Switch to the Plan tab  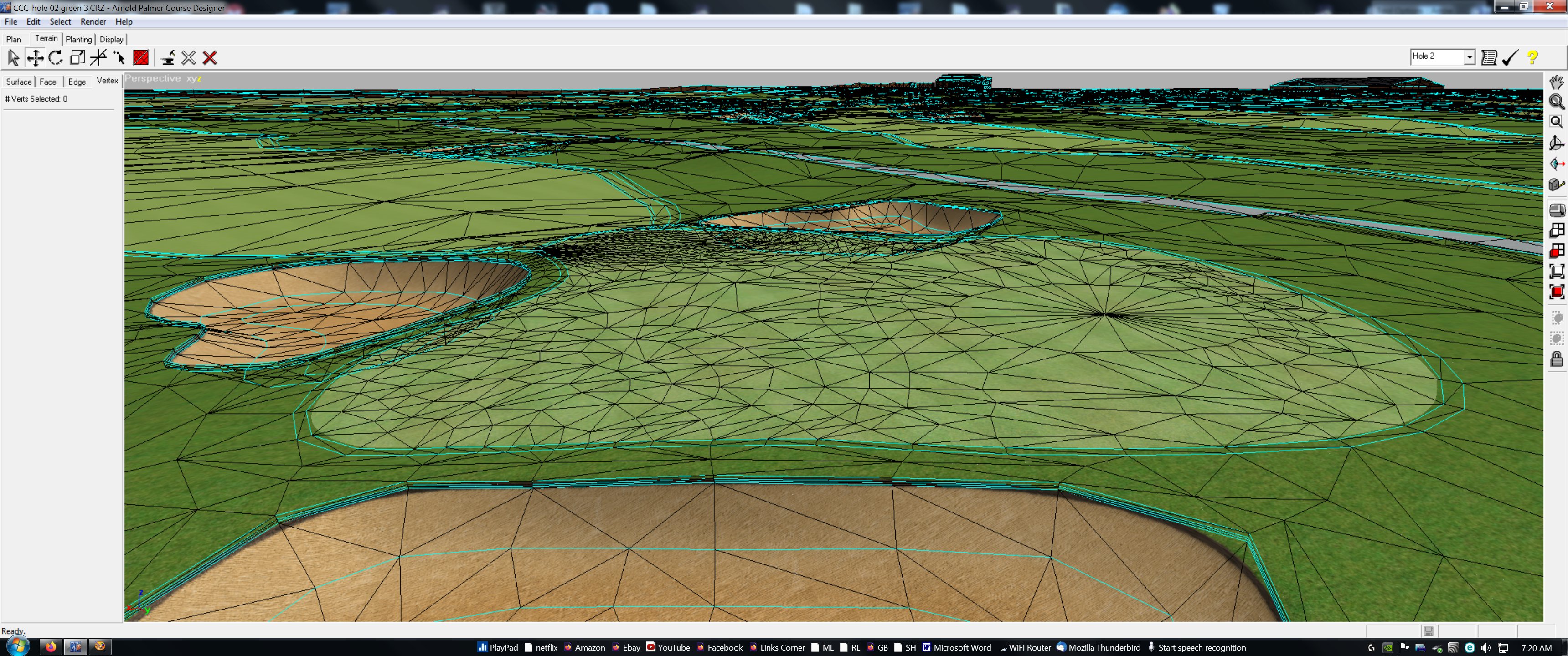[13, 39]
